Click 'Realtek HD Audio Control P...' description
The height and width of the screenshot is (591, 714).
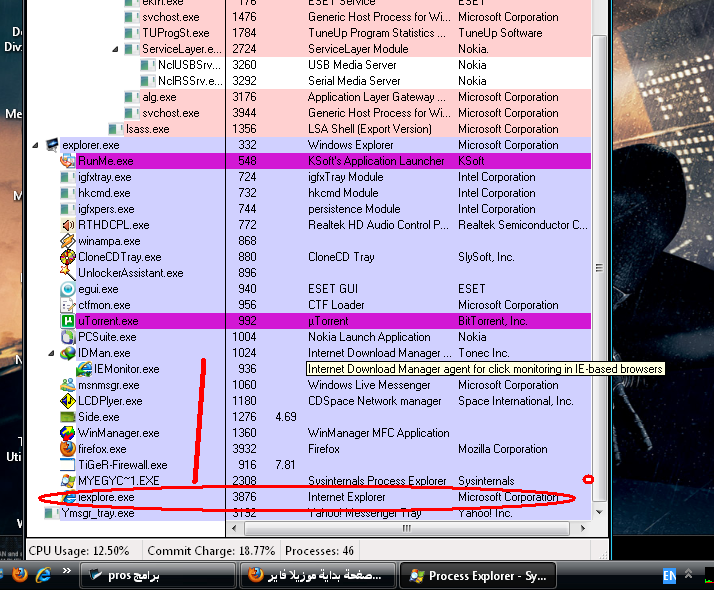378,225
